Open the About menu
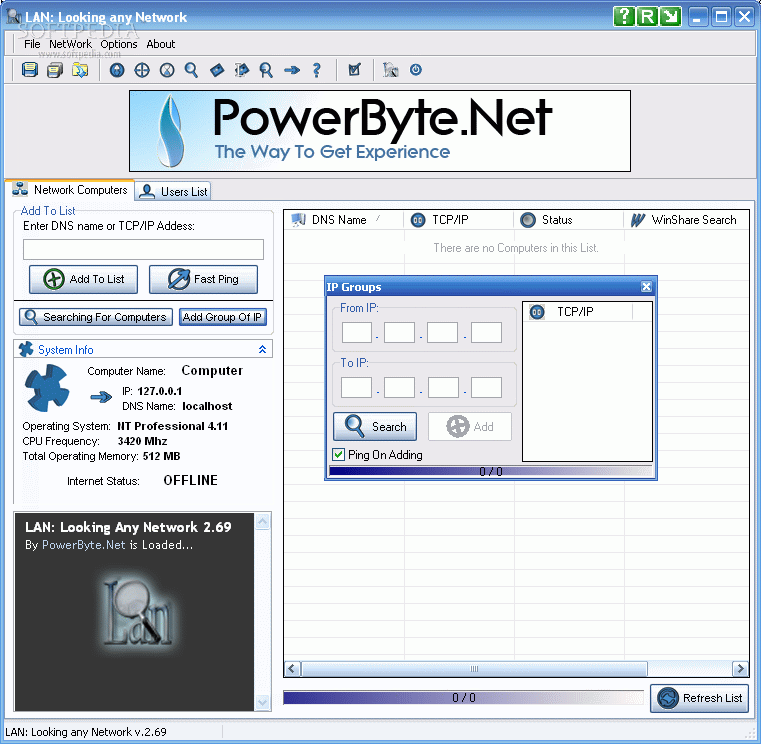 tap(161, 44)
